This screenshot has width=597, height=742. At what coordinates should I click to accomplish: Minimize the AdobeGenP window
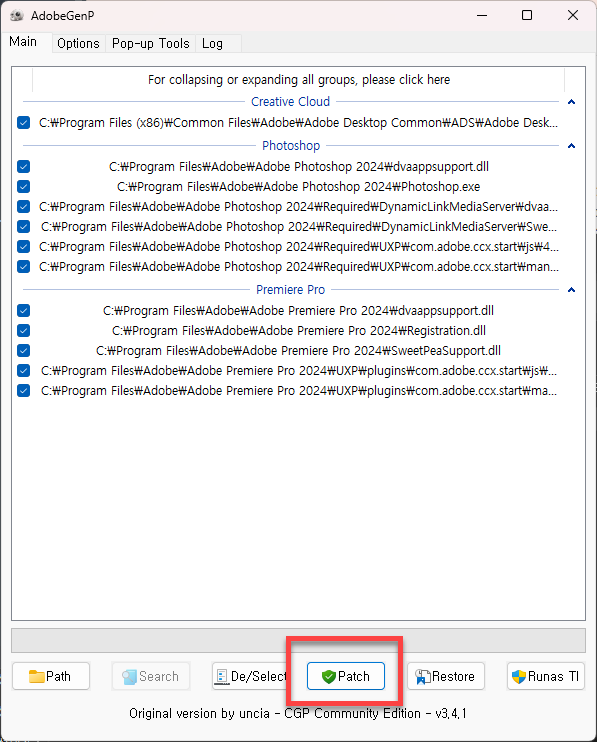click(482, 15)
